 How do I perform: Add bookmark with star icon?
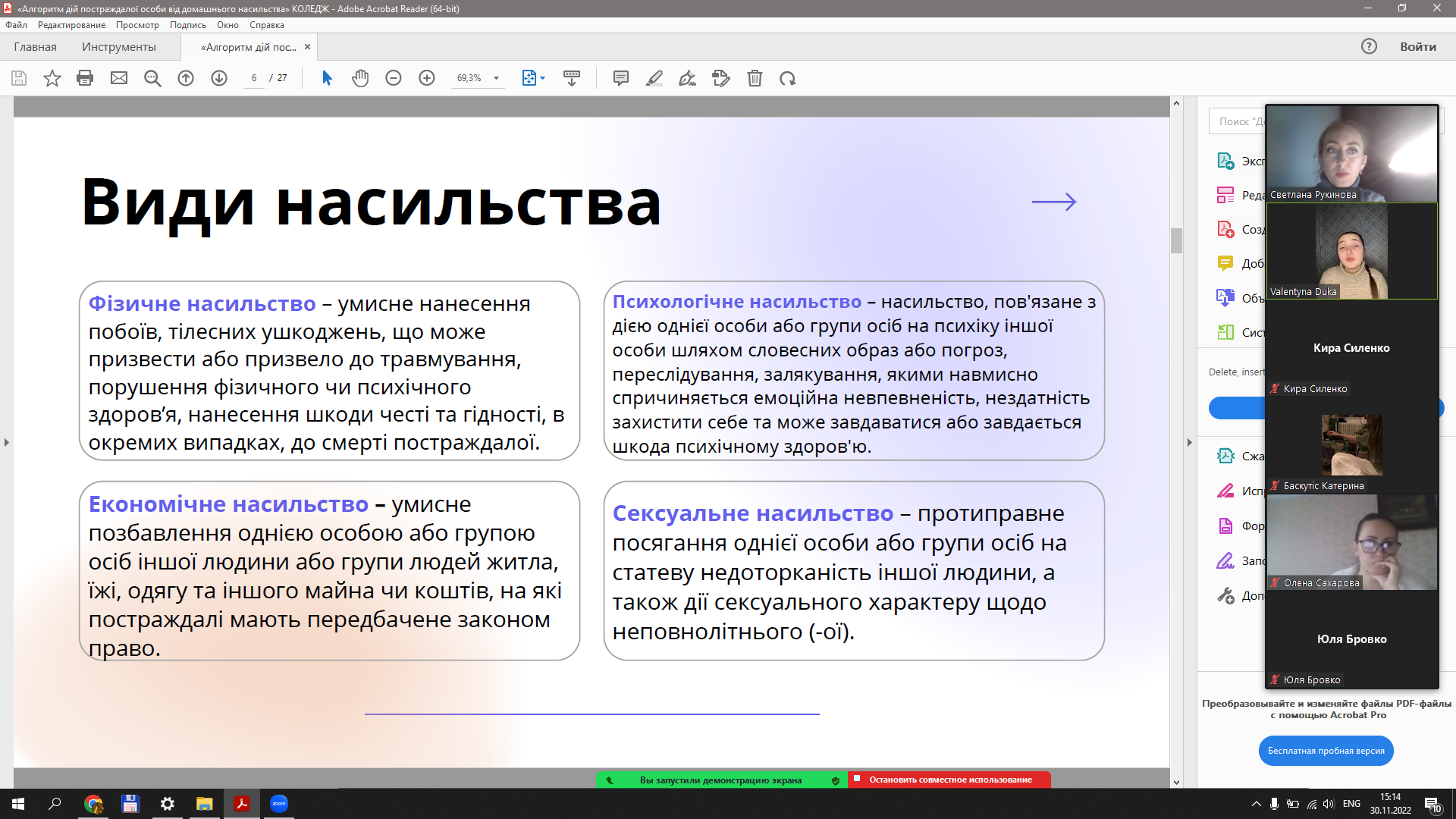tap(52, 78)
